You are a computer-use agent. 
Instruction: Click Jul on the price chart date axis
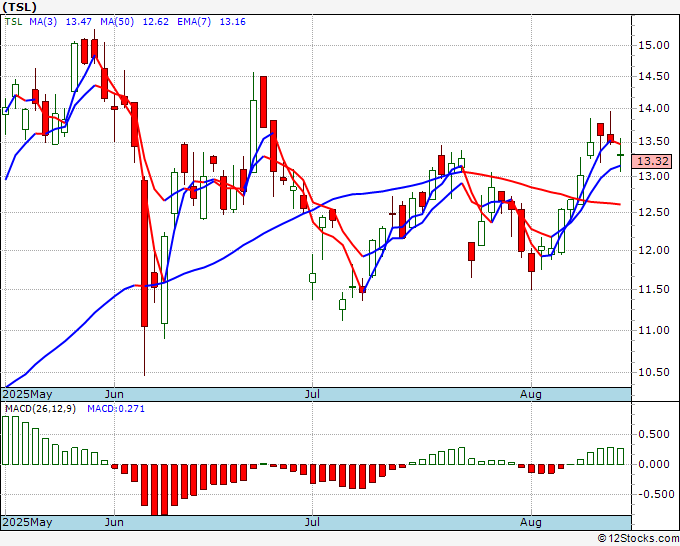coord(312,395)
